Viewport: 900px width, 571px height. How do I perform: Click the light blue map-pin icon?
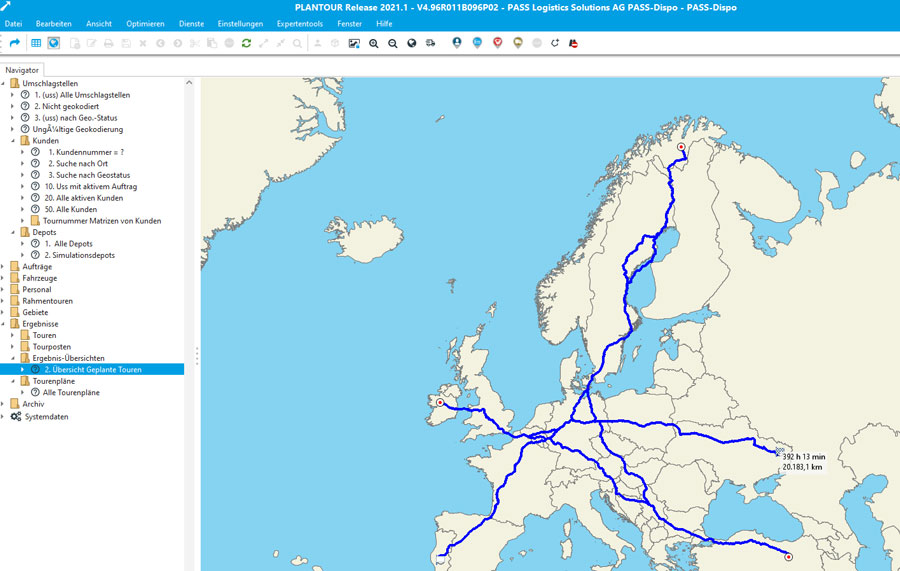pos(477,43)
